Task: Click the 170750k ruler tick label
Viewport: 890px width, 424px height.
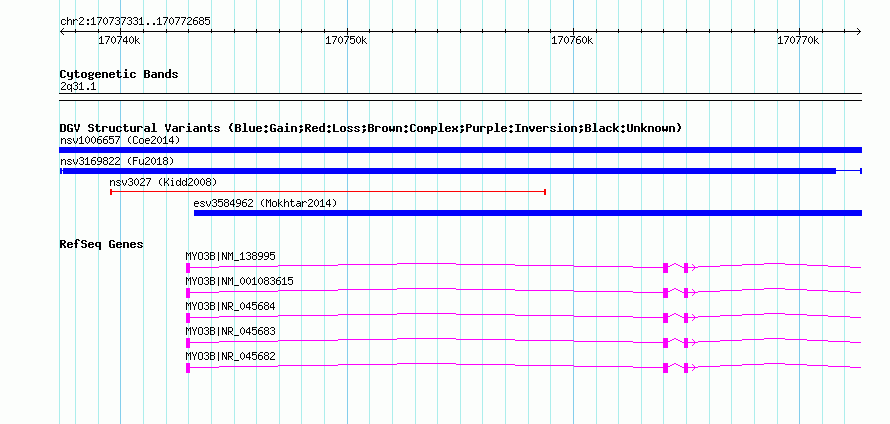Action: (346, 41)
